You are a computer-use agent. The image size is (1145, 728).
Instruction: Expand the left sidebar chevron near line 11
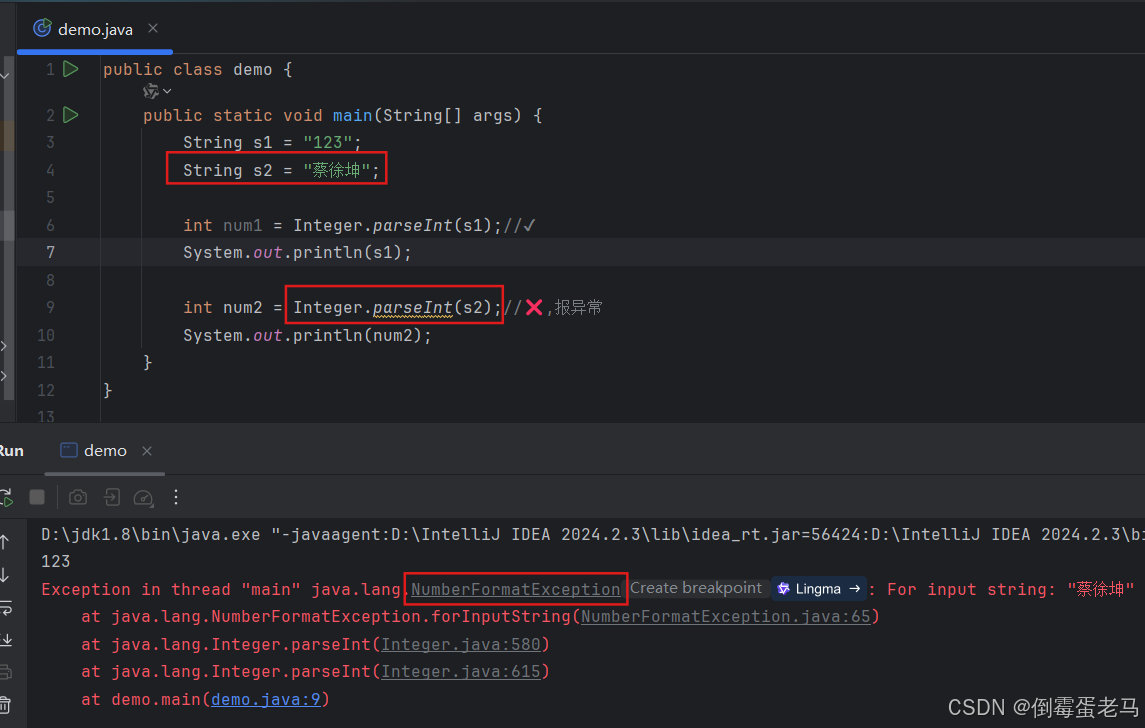pos(4,376)
